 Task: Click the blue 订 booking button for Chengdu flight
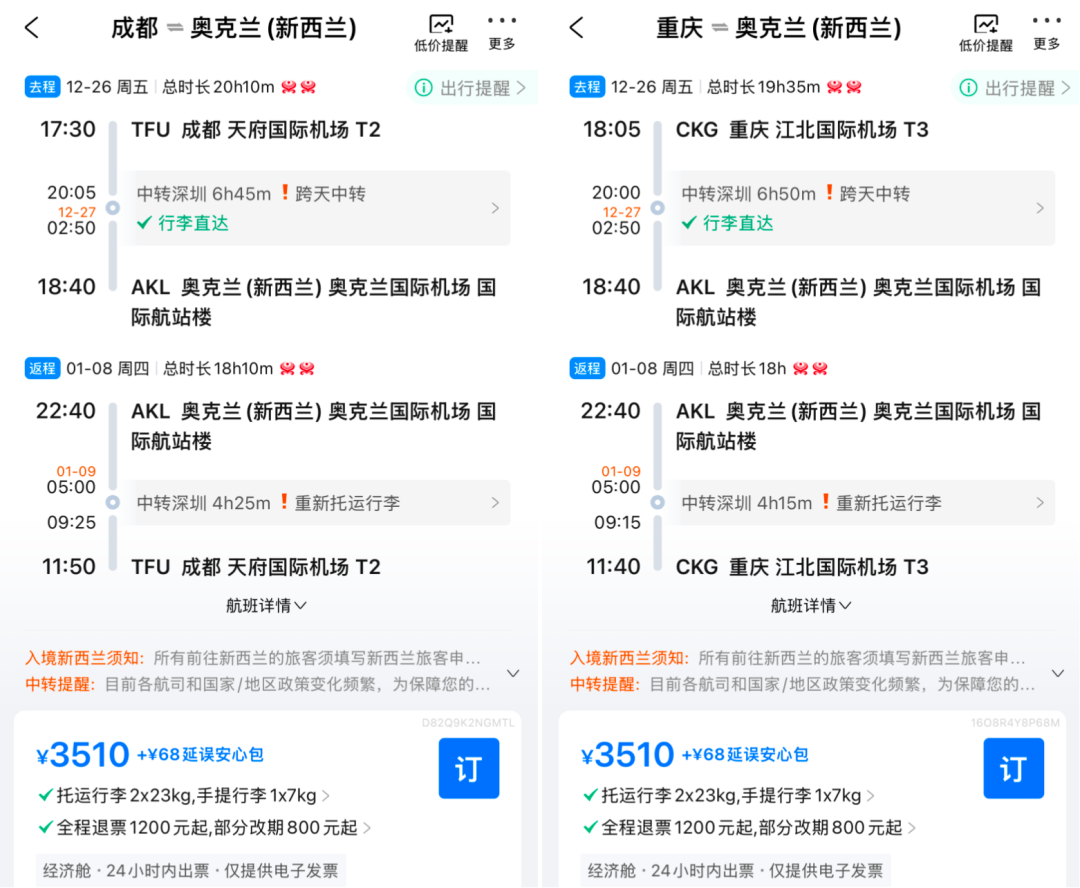468,768
